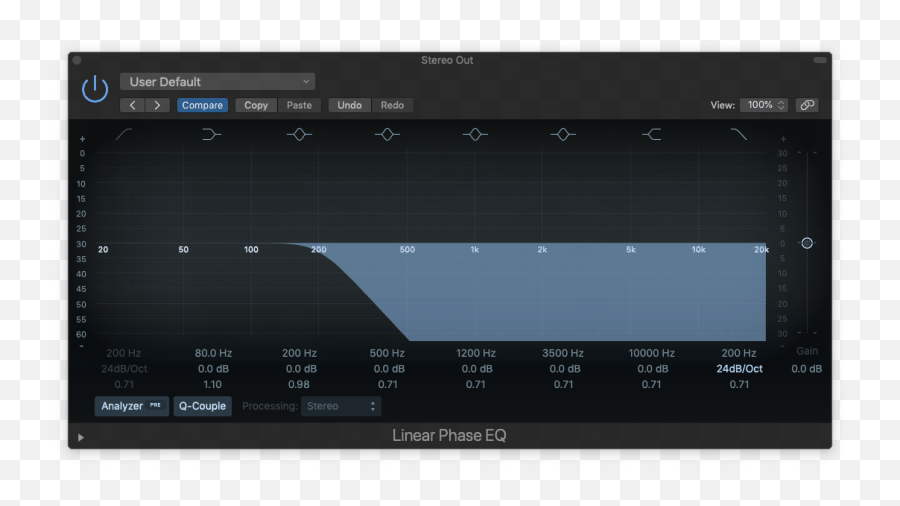The width and height of the screenshot is (900, 506).
Task: Click the Gain 0.0 dB value
Action: pos(806,369)
